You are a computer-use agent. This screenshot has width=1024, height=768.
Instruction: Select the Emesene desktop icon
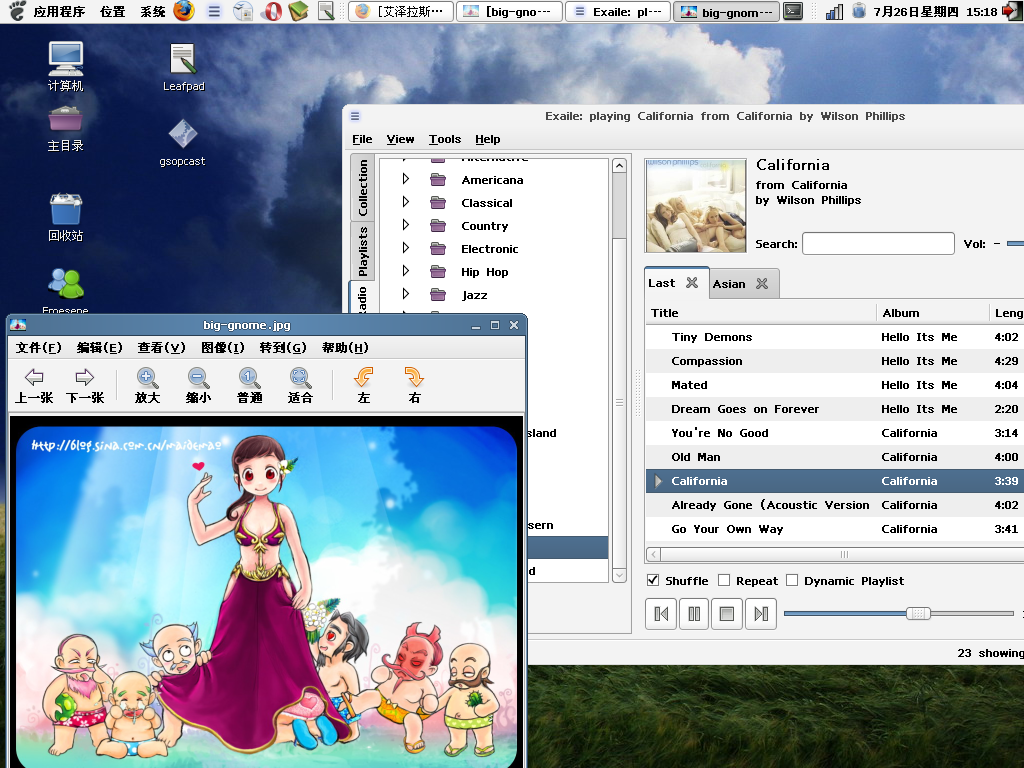(65, 291)
